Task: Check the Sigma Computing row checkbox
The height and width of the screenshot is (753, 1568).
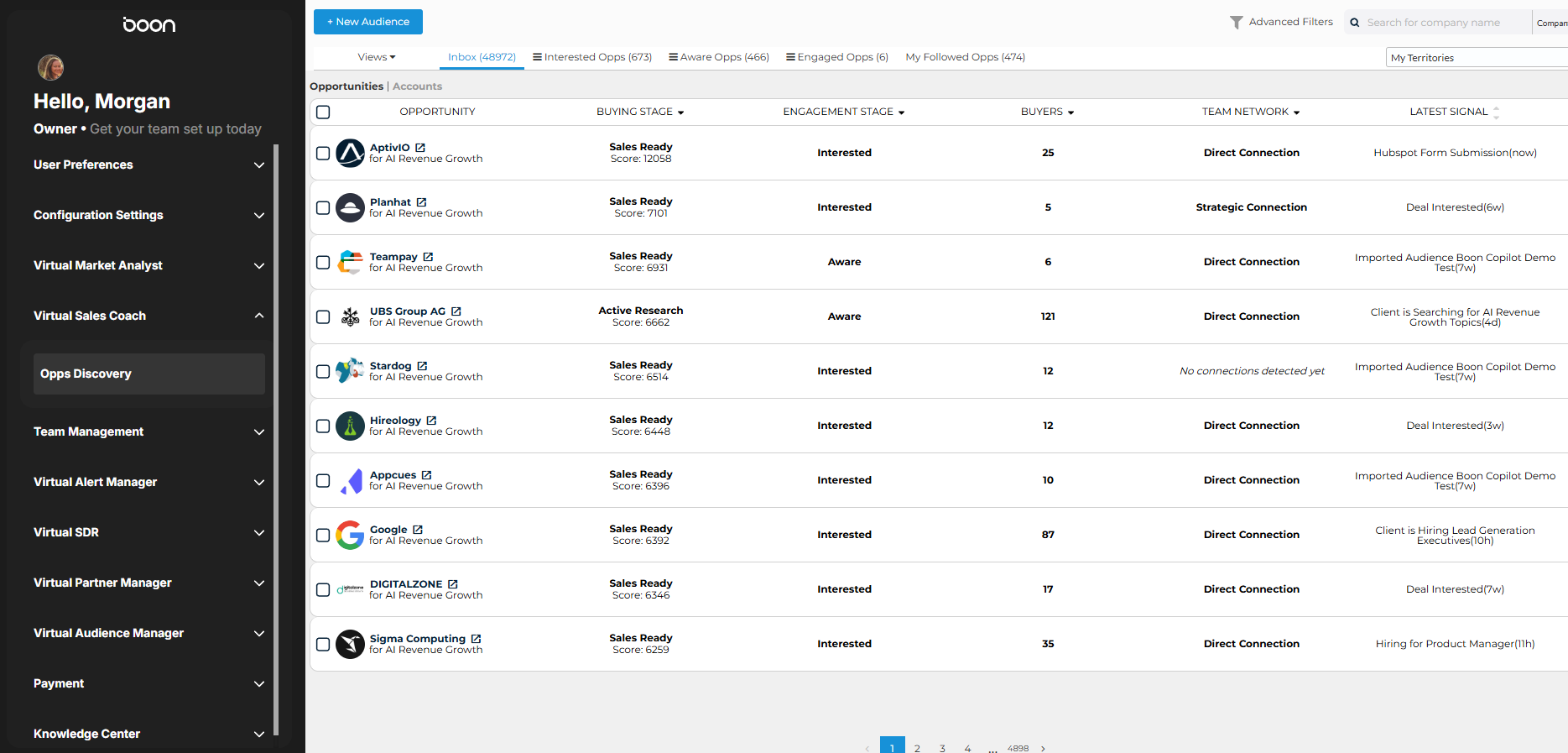Action: point(323,644)
